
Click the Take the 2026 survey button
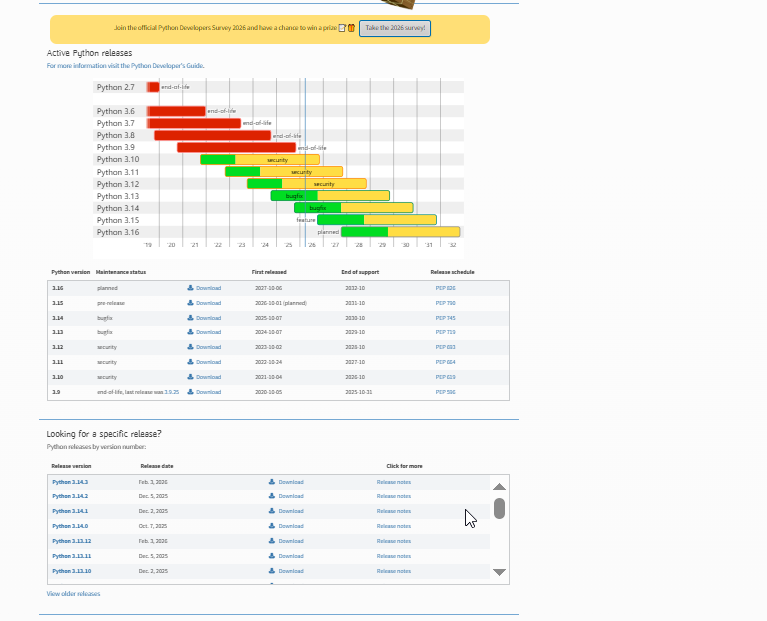click(x=395, y=28)
